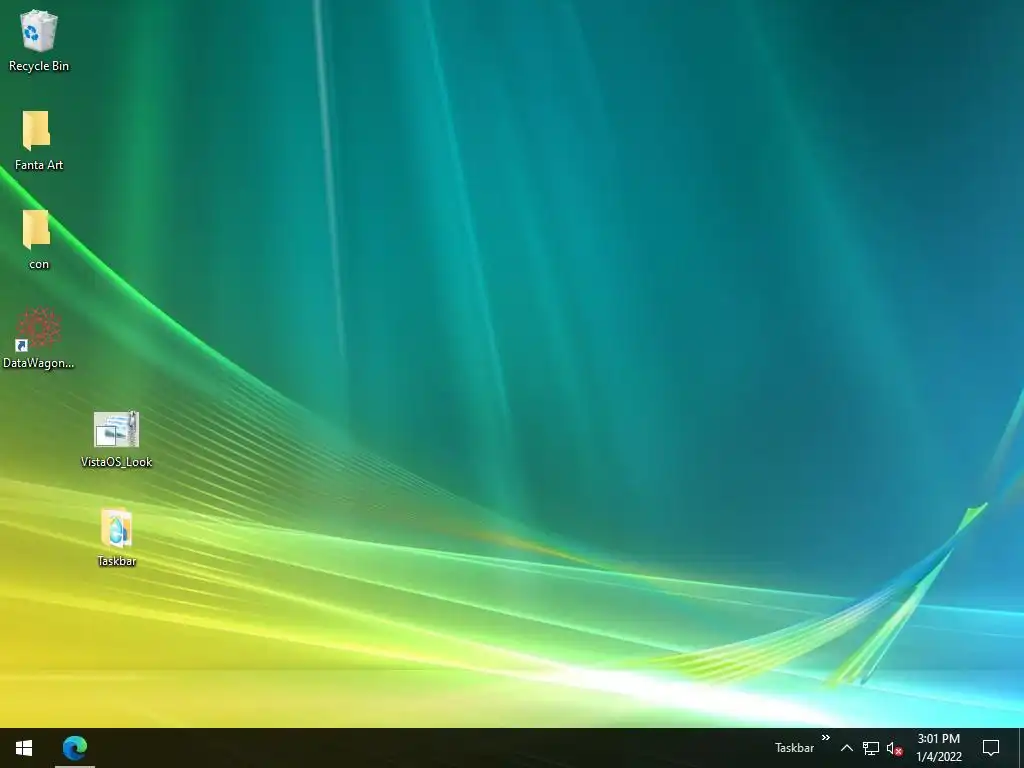Select the DataWagon shortcut icon

coord(39,329)
